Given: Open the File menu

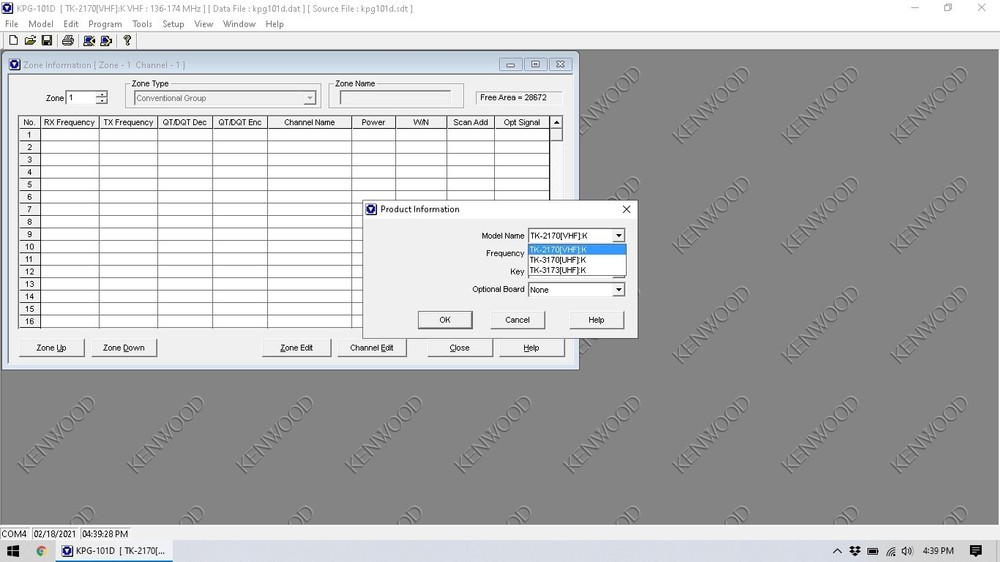Looking at the screenshot, I should click(11, 24).
